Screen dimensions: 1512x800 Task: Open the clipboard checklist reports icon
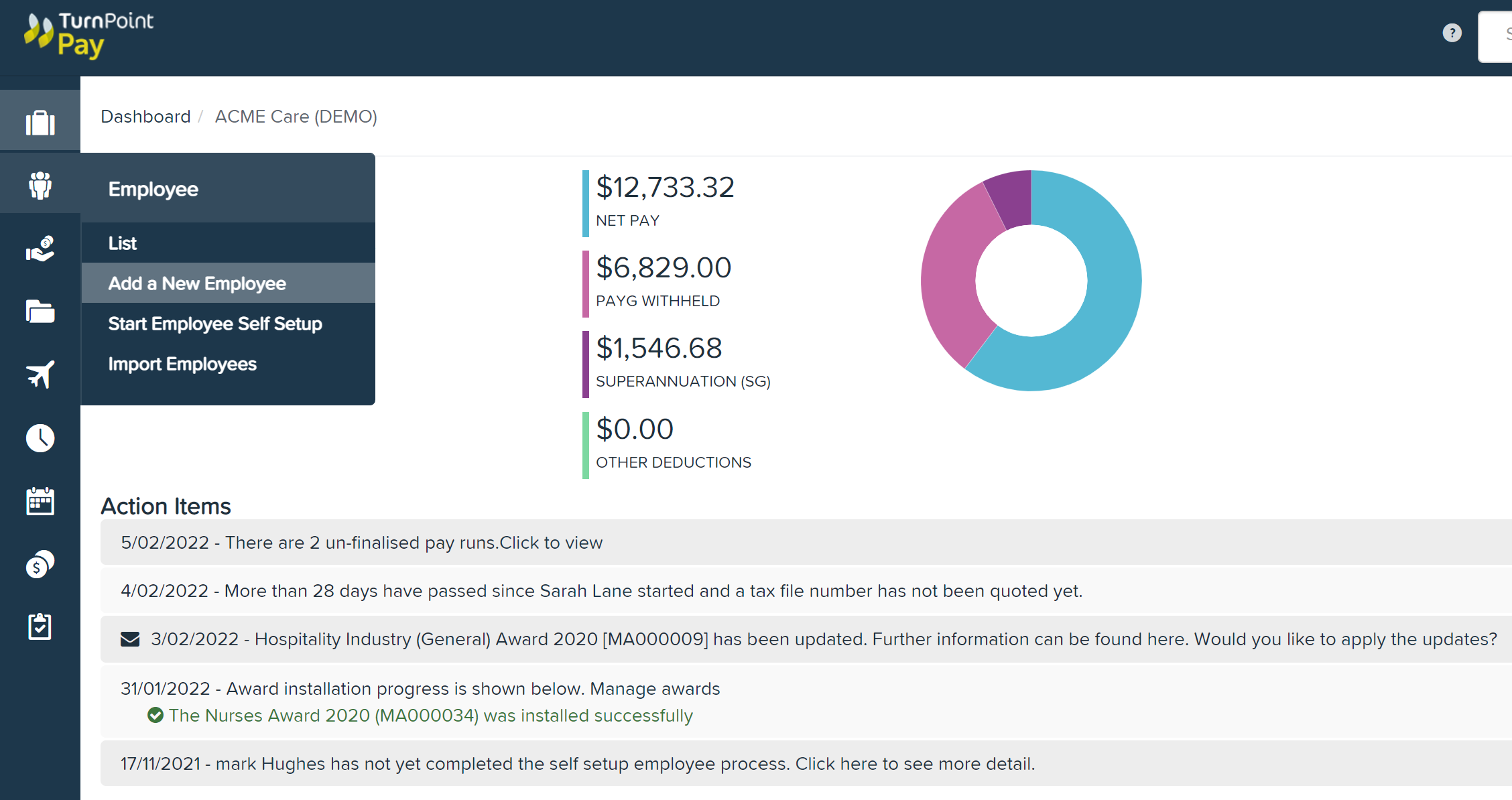[x=40, y=626]
